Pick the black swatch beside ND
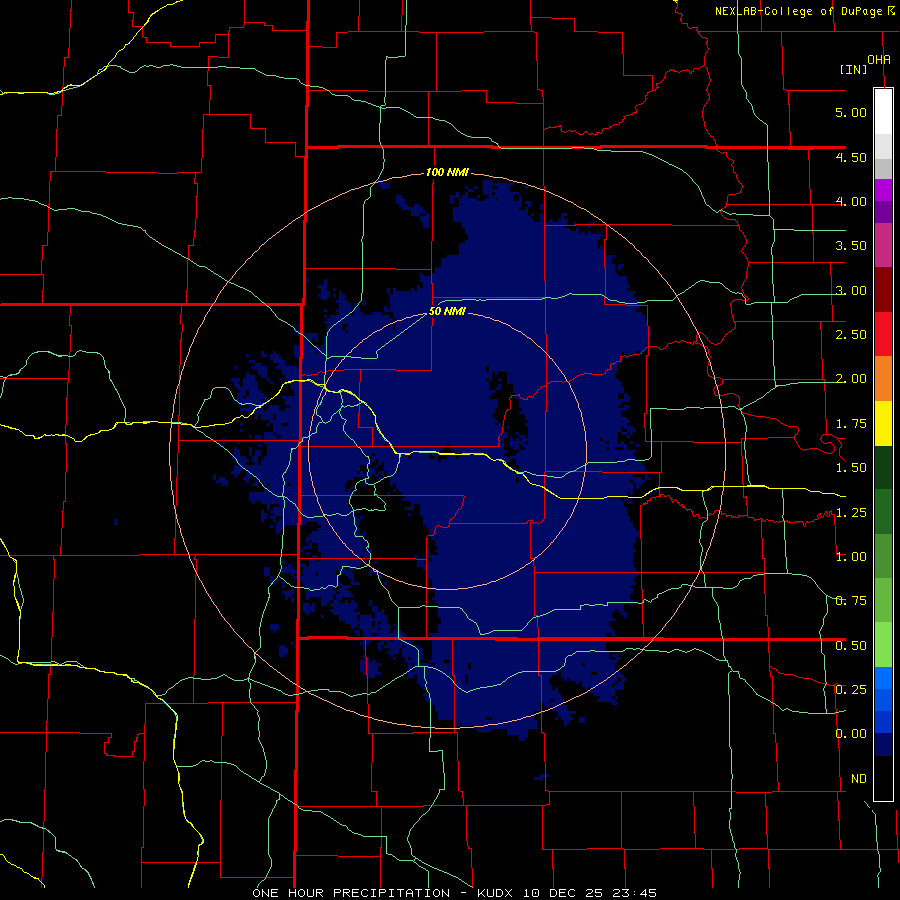The height and width of the screenshot is (900, 900). [883, 778]
